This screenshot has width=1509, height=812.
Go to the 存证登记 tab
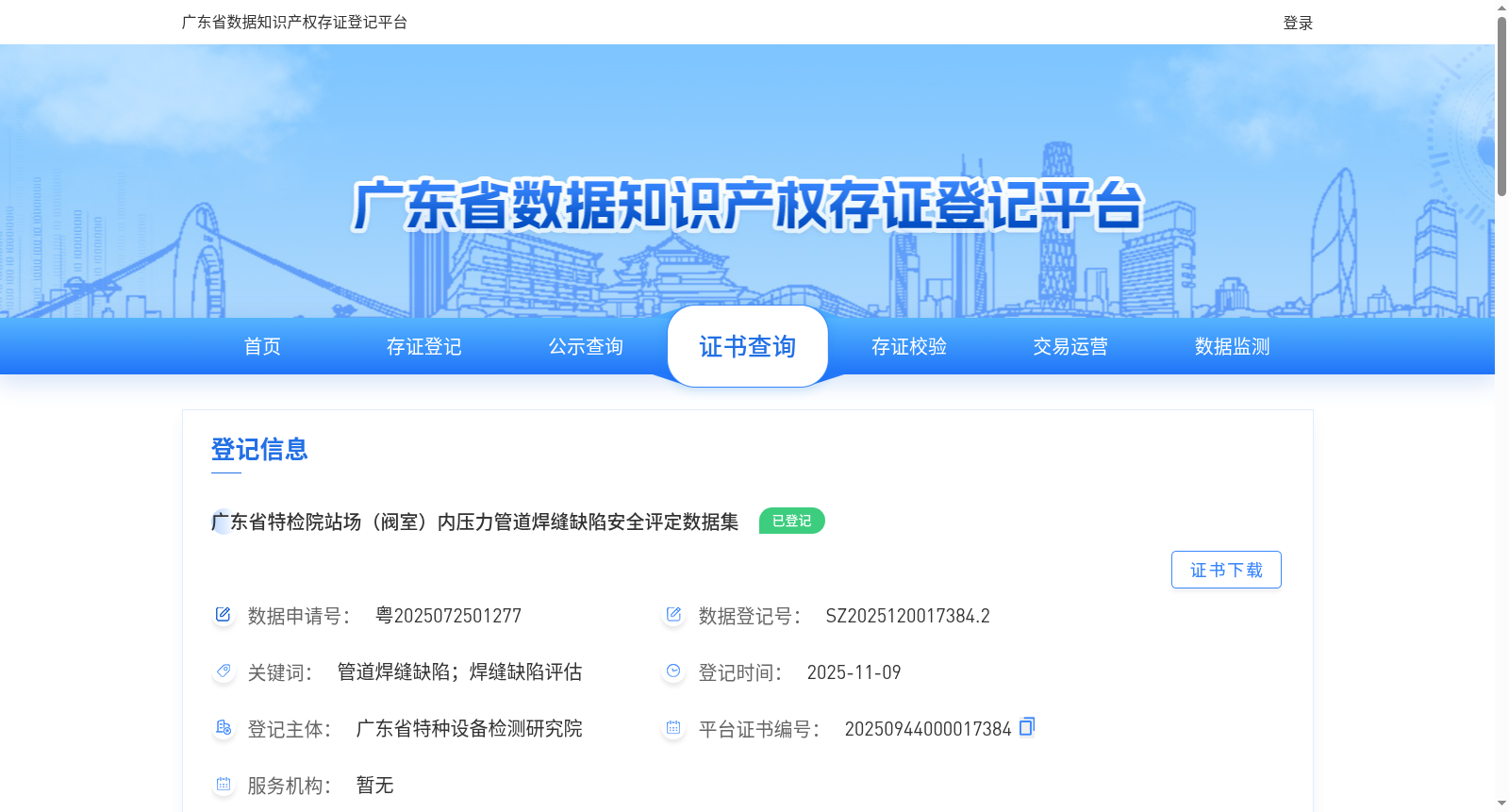click(x=424, y=346)
